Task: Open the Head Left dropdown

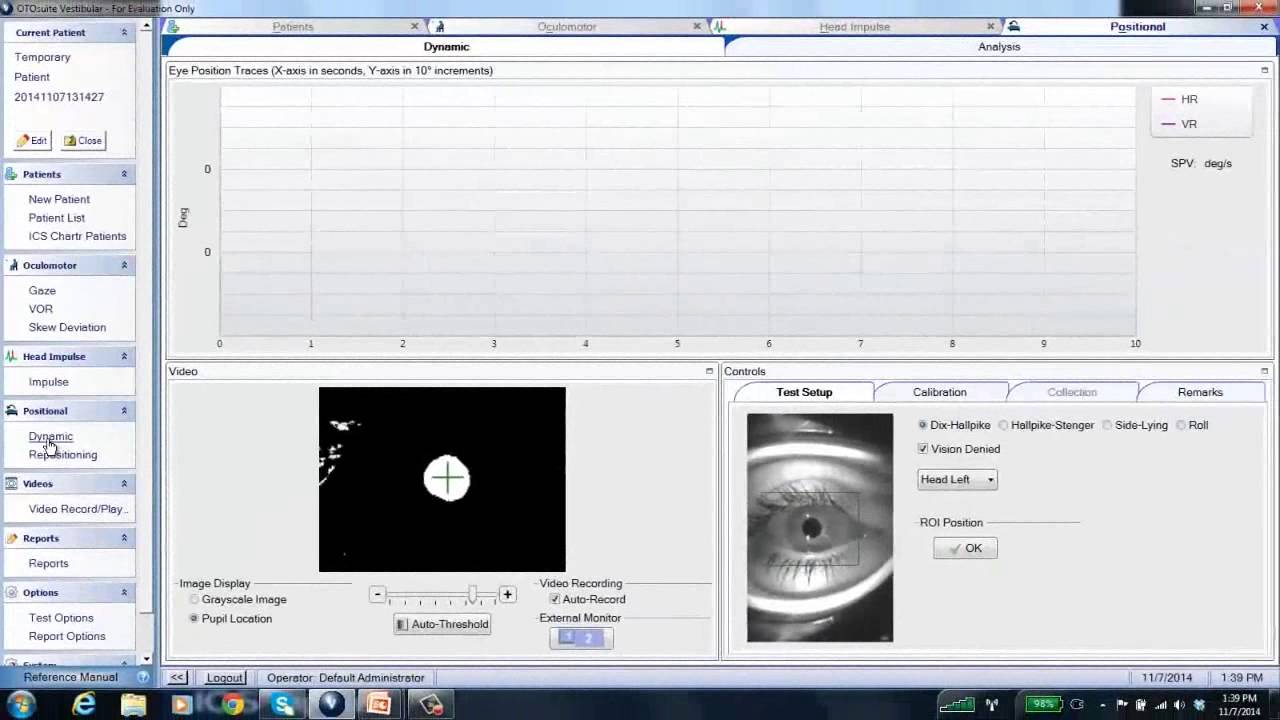Action: (x=957, y=480)
